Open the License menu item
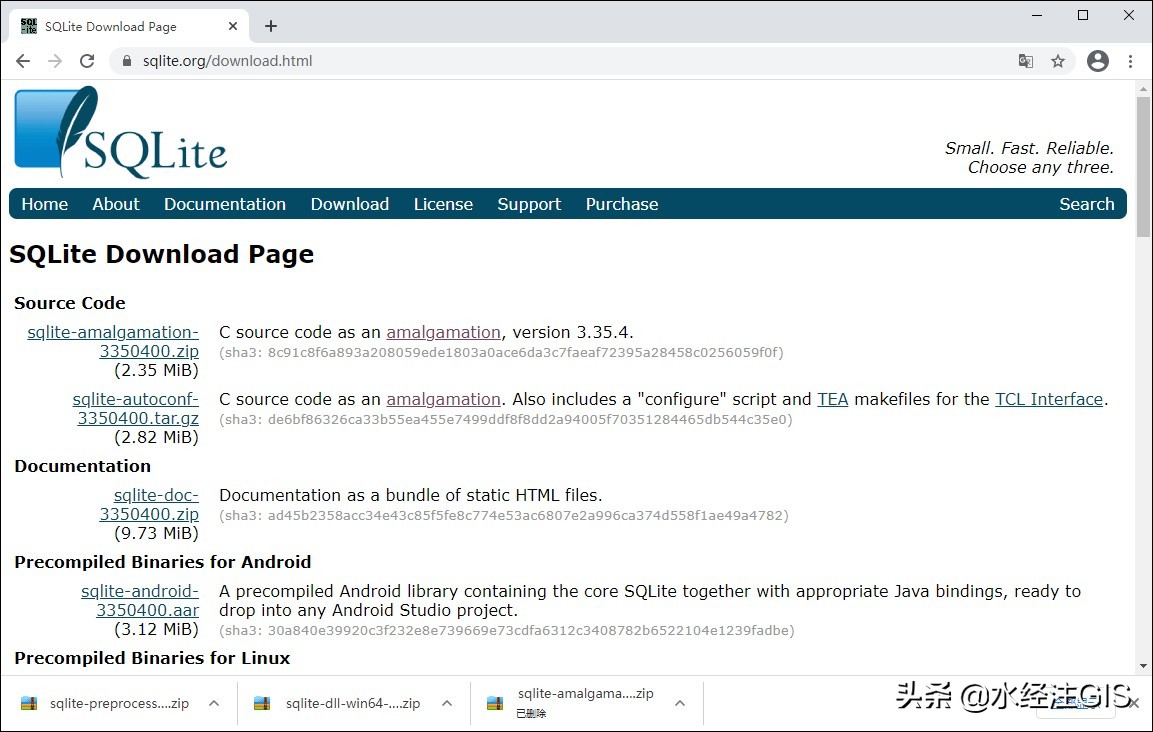 coord(443,204)
